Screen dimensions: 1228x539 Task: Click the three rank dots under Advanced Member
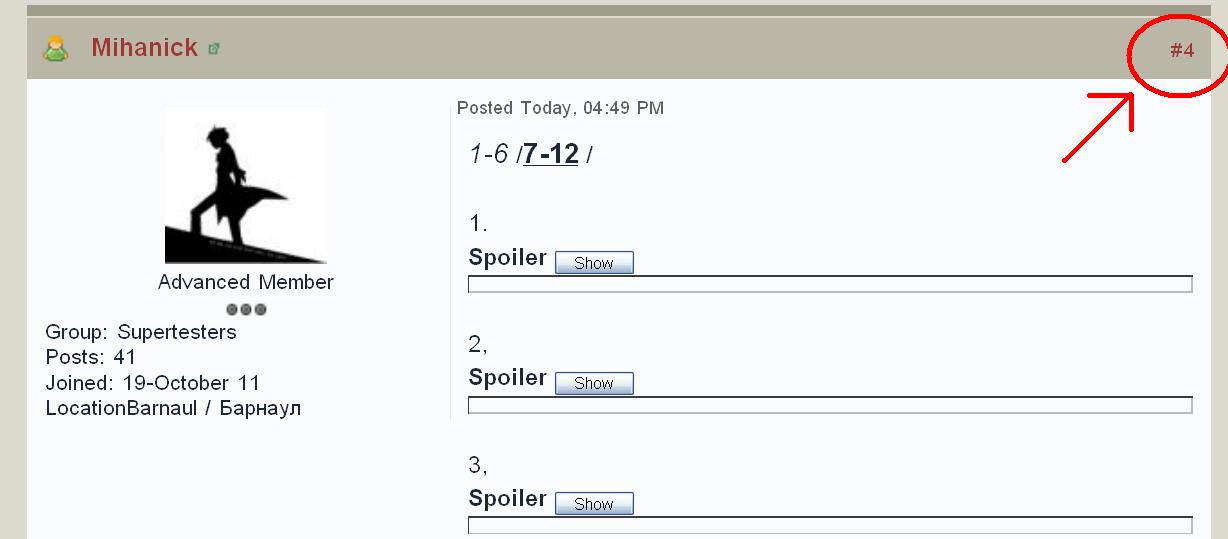coord(246,309)
